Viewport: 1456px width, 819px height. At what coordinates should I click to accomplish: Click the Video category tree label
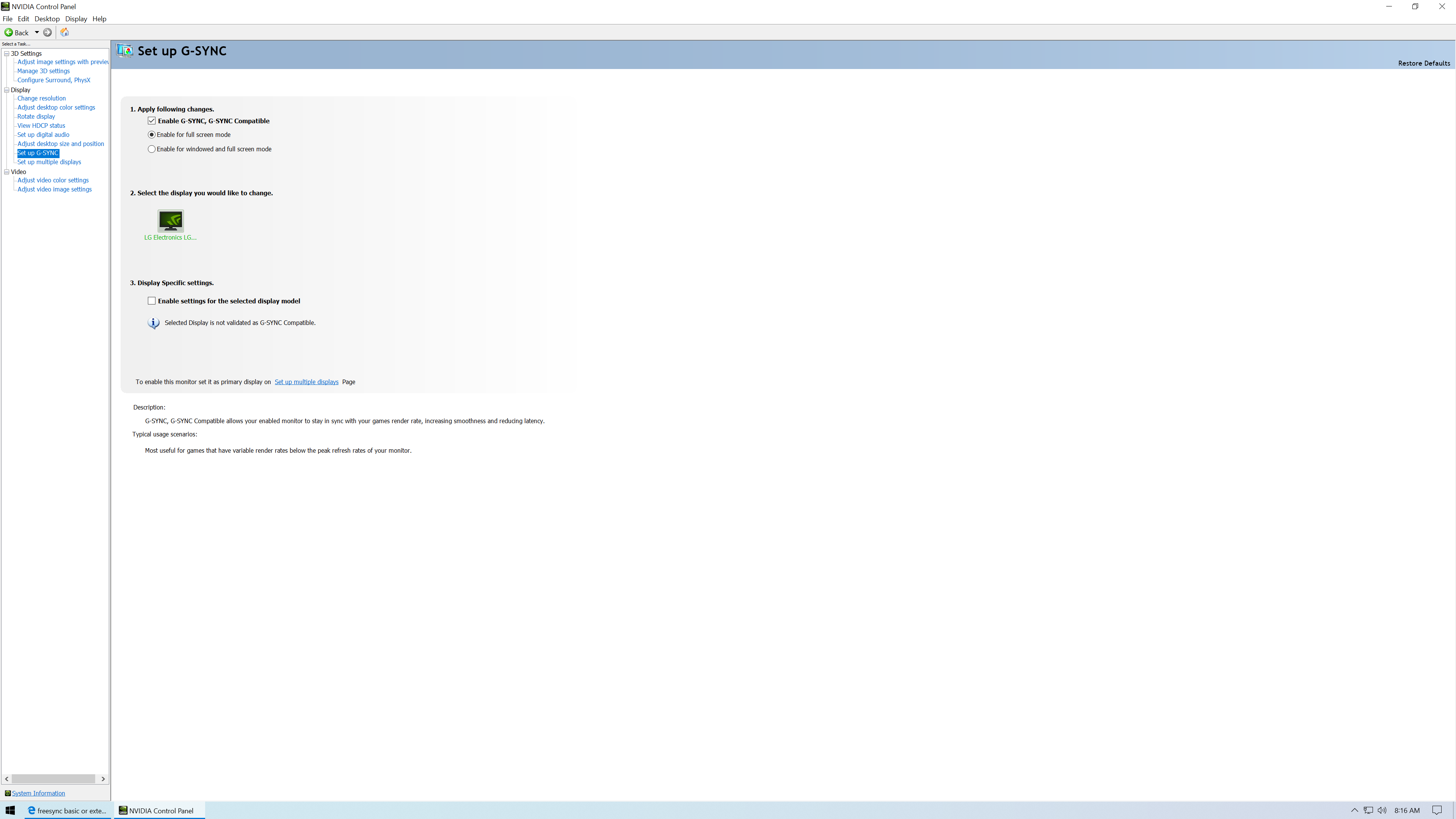point(18,172)
